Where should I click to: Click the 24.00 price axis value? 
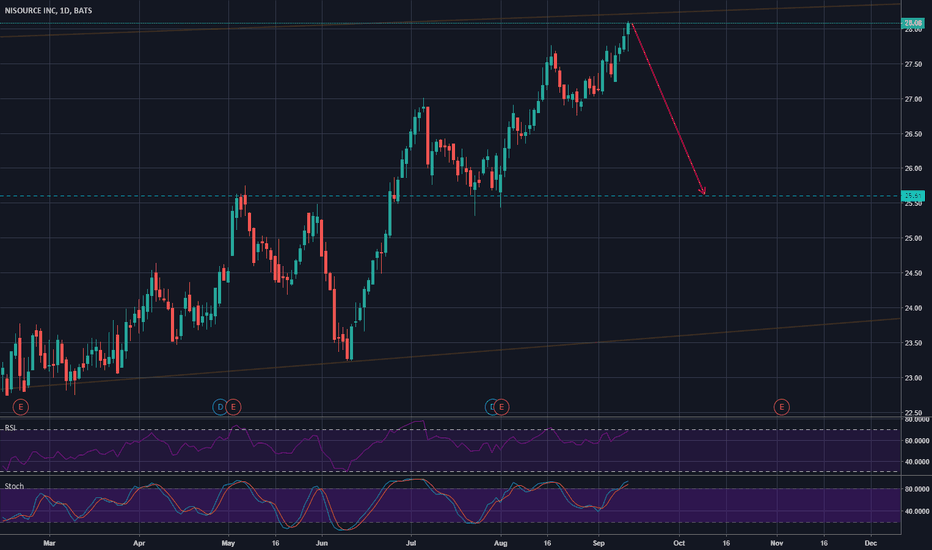click(x=914, y=308)
